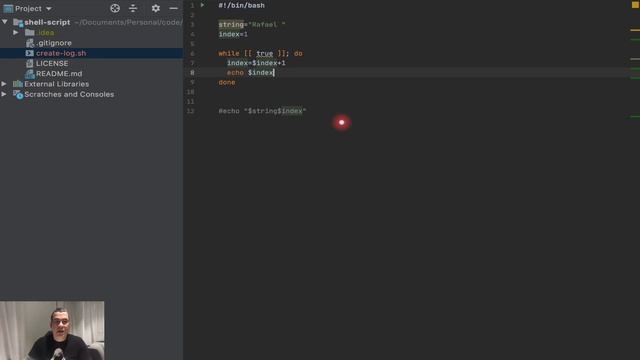
Task: Click the LICENSE file icon
Action: pyautogui.click(x=29, y=63)
